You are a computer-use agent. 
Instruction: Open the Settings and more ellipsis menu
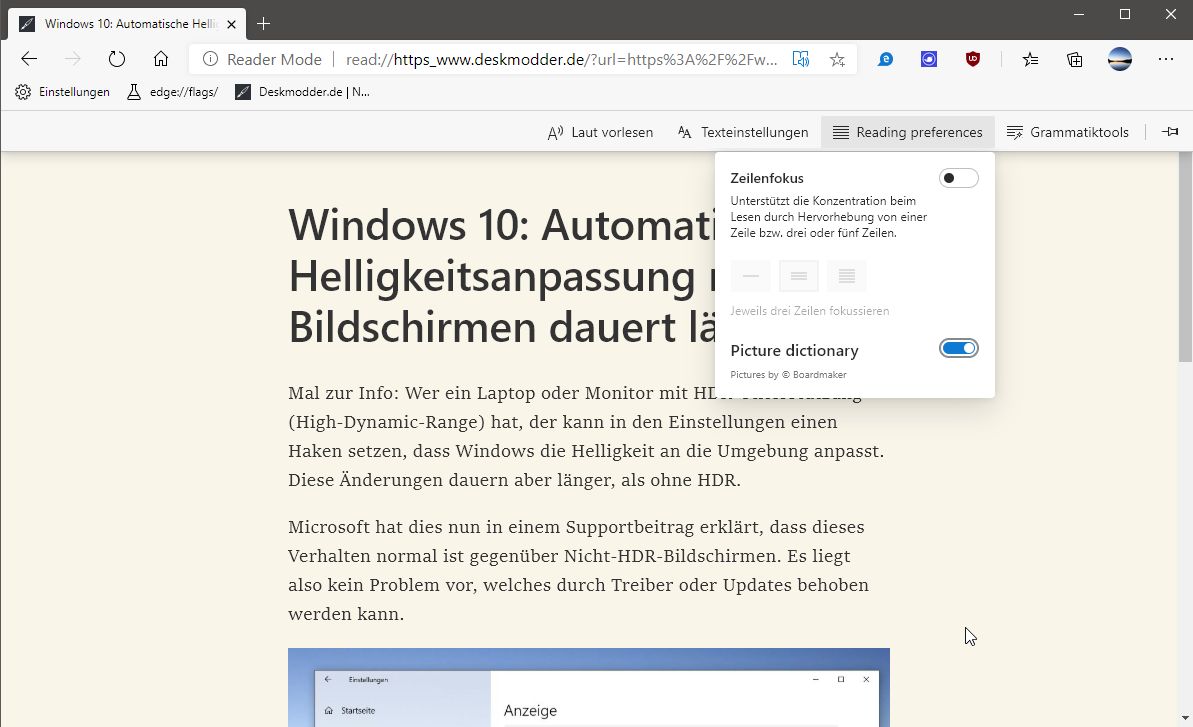(x=1166, y=59)
